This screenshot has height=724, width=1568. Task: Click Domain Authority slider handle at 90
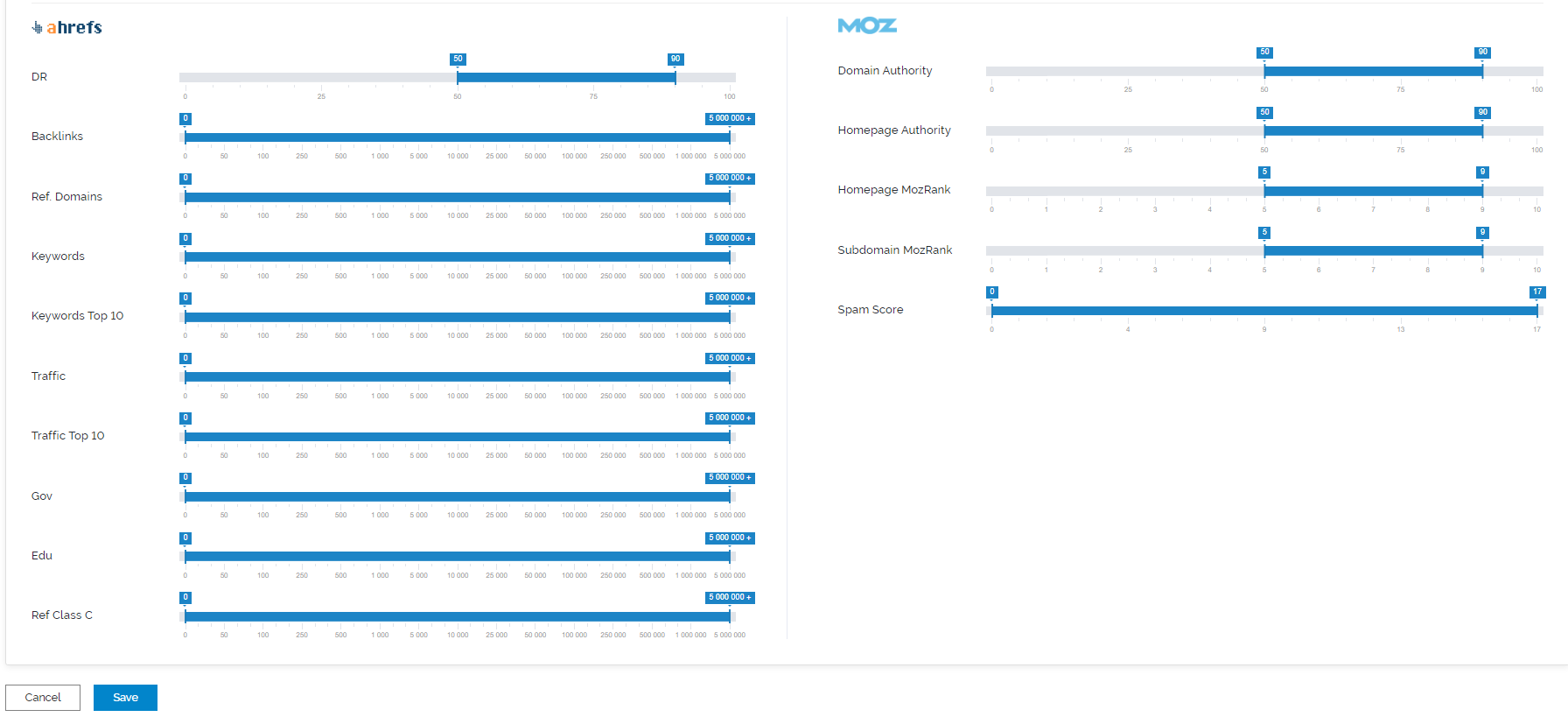[x=1482, y=71]
